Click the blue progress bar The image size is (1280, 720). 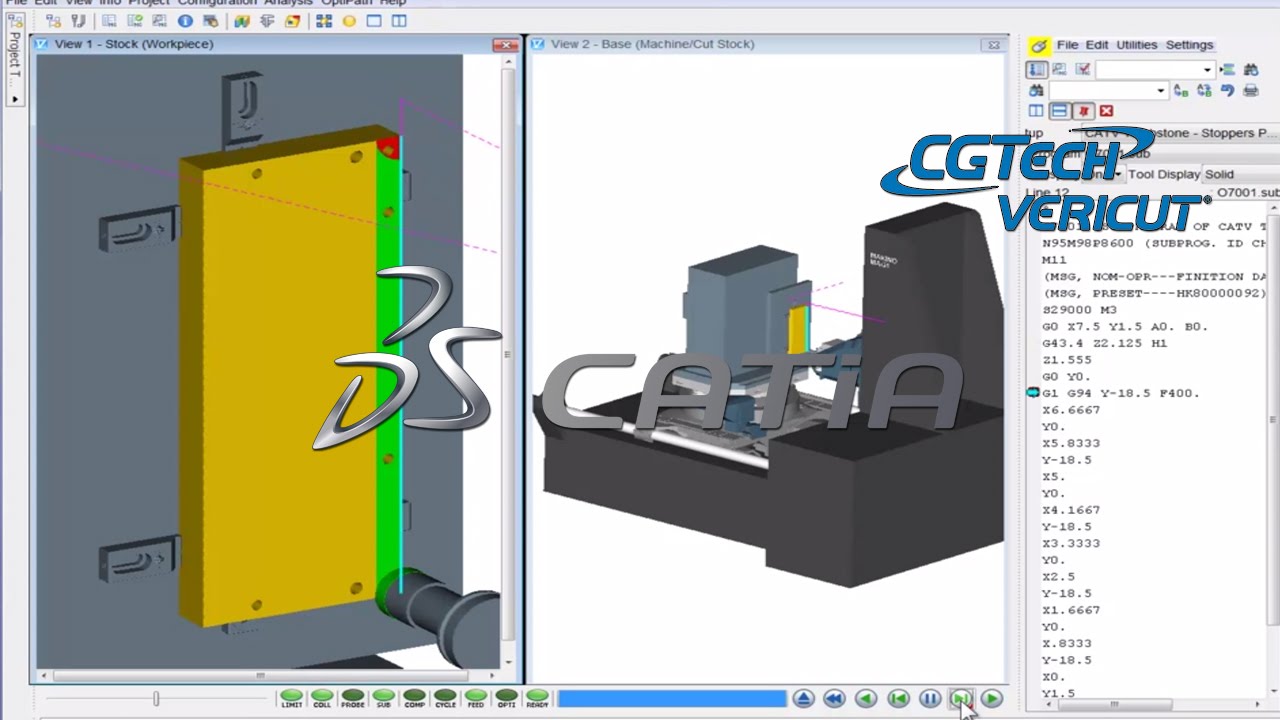(x=672, y=698)
